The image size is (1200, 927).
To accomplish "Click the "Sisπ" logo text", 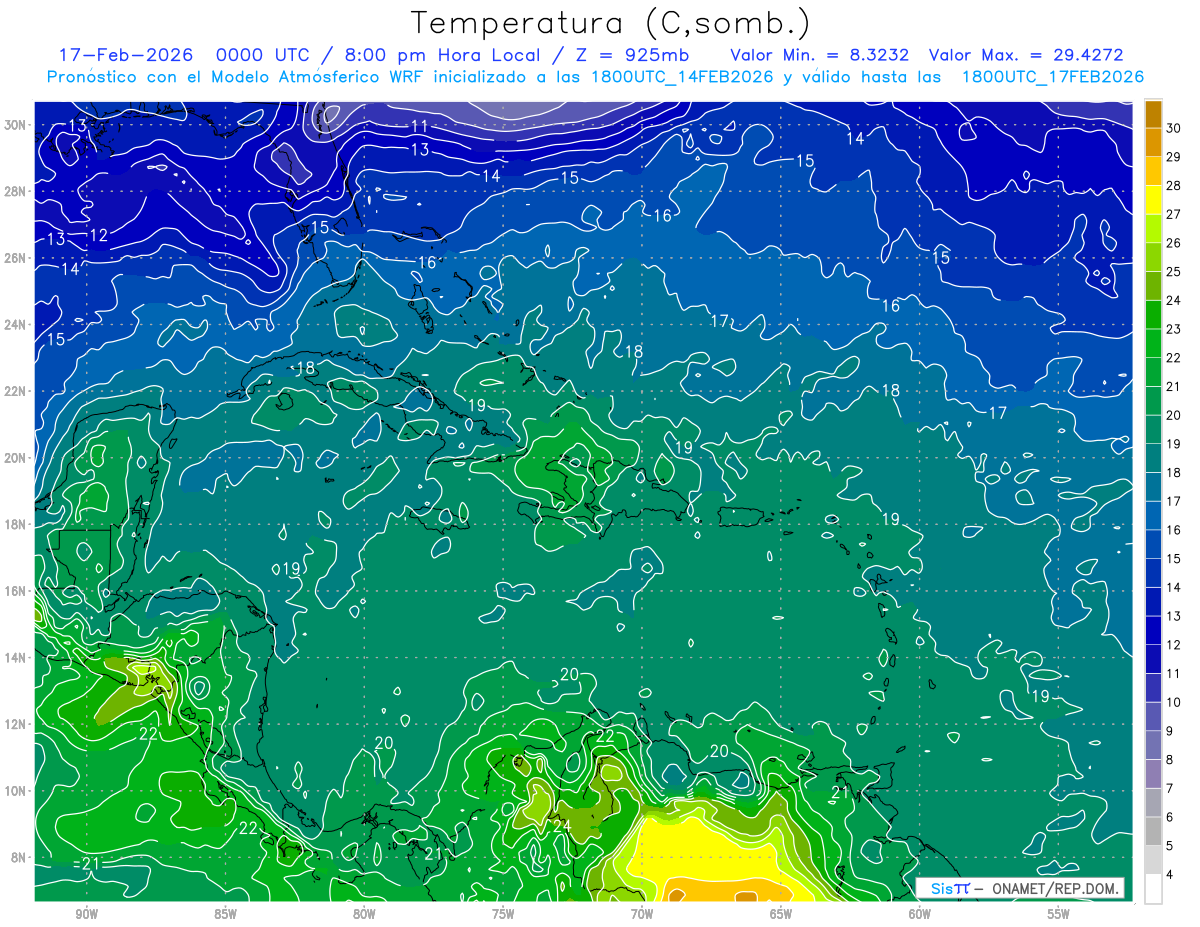I will click(950, 888).
